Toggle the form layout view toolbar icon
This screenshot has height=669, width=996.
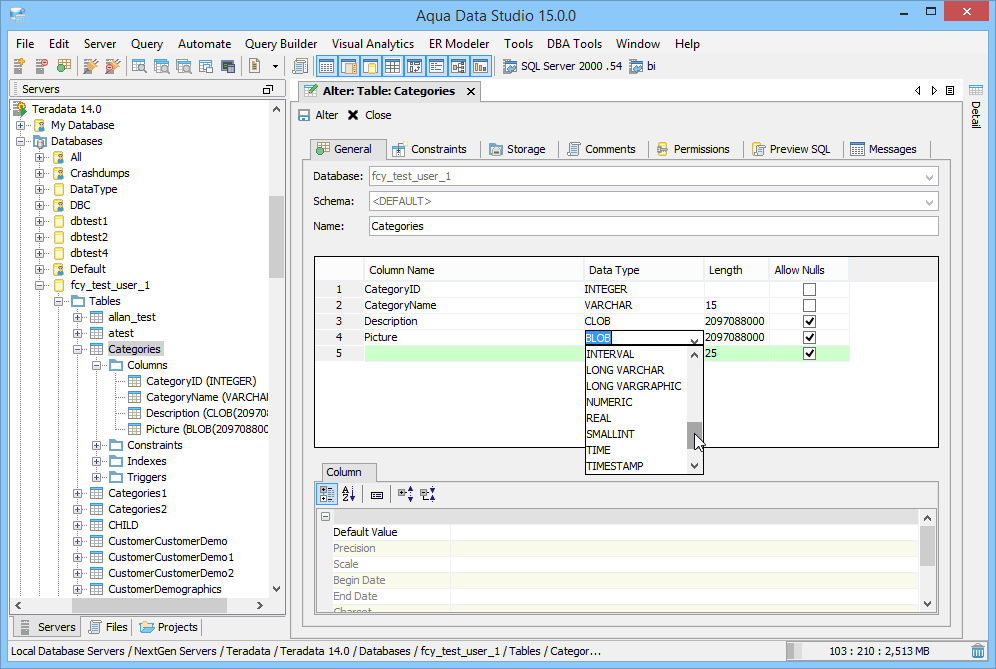point(436,66)
